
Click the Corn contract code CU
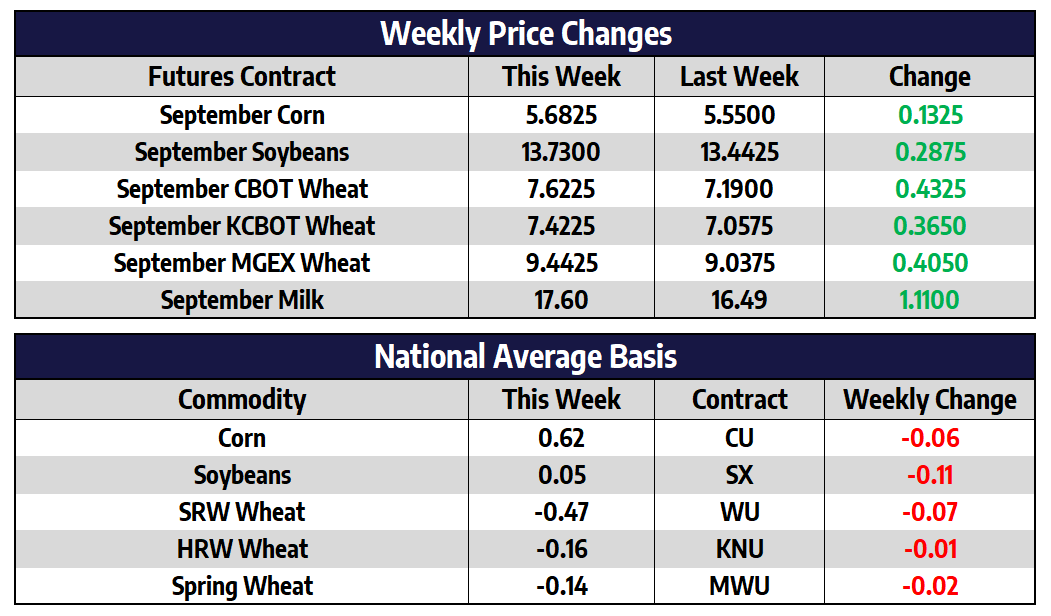[739, 438]
